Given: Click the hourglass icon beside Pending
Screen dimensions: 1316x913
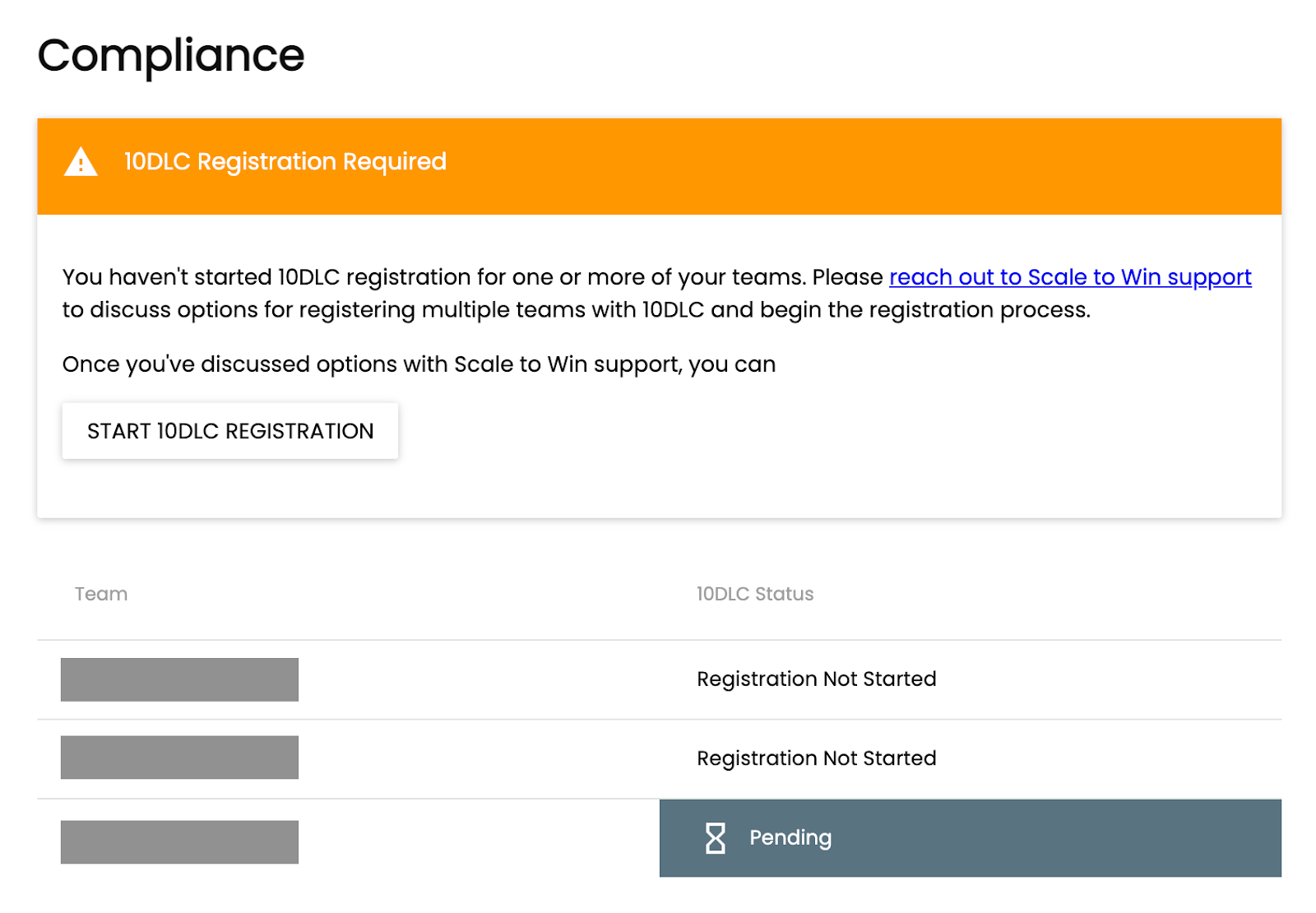Looking at the screenshot, I should pyautogui.click(x=715, y=838).
